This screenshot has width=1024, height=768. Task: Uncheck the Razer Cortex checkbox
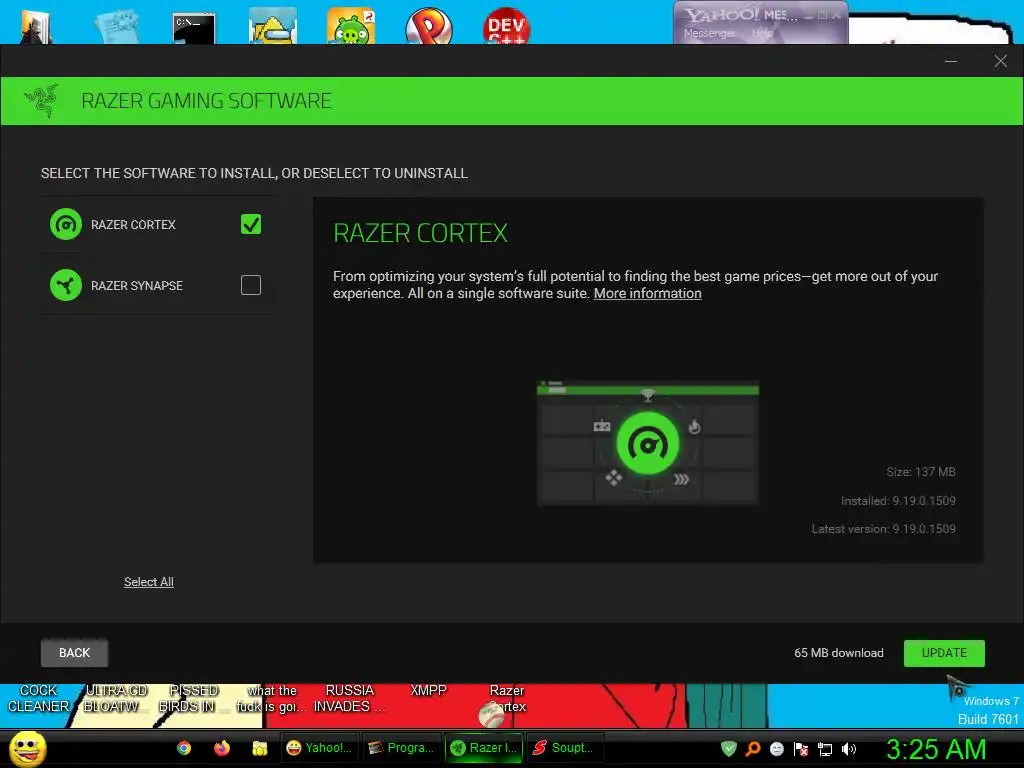pos(251,224)
